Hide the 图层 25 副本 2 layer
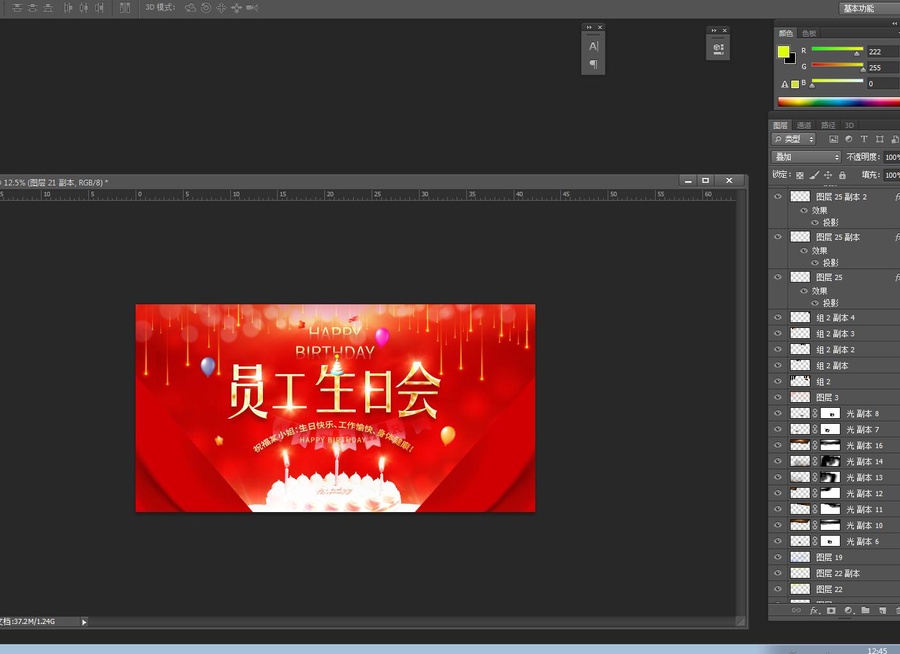 click(x=778, y=196)
